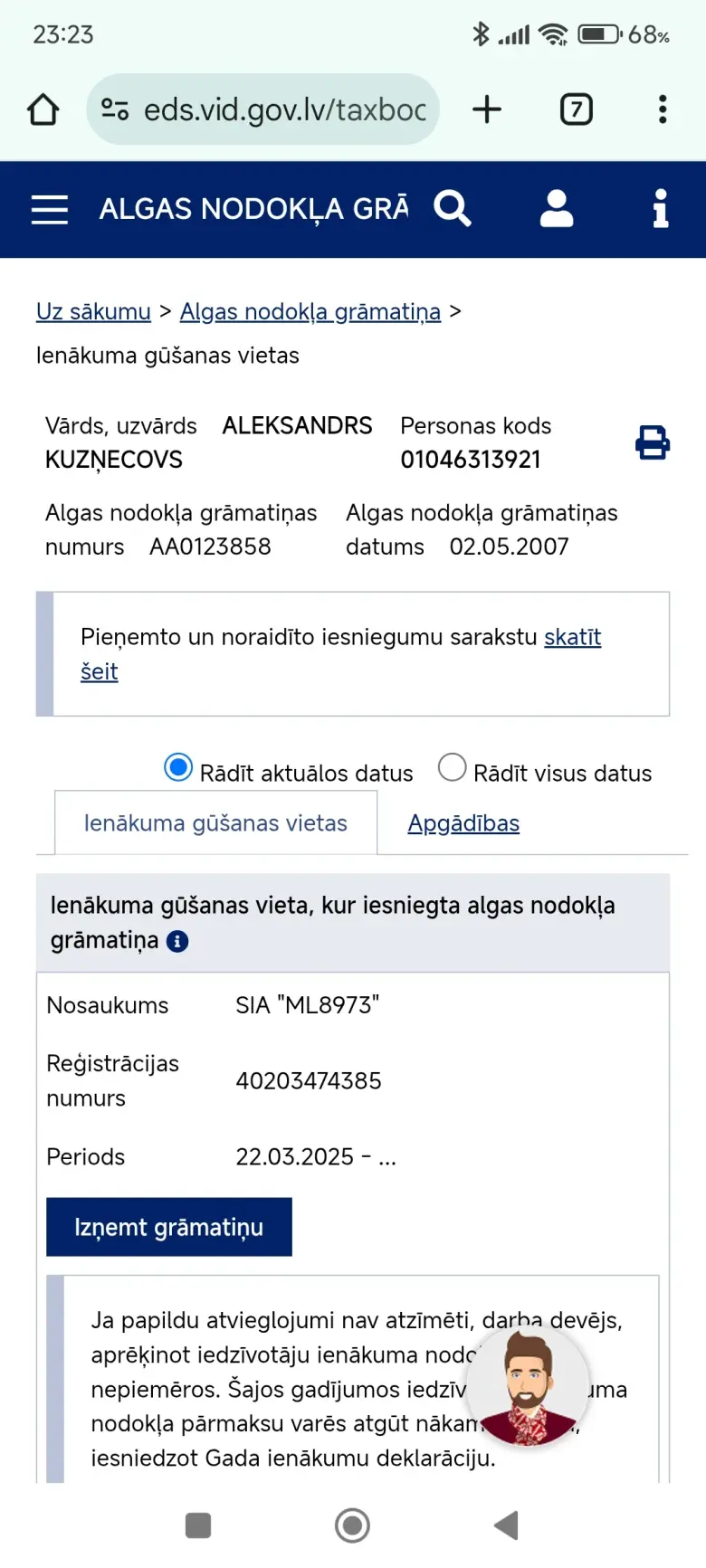Open the skatīt šeit submissions link
The width and height of the screenshot is (706, 1568).
coord(572,637)
